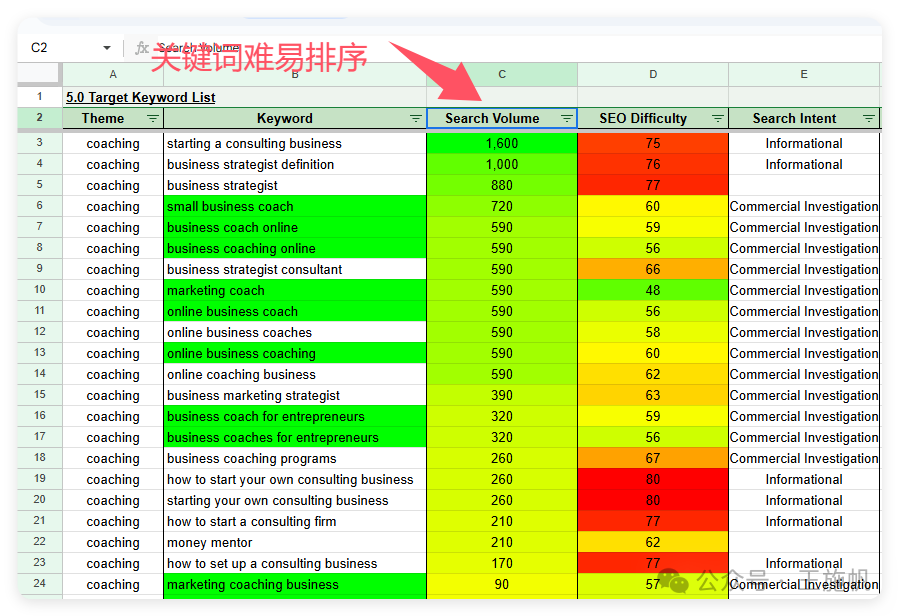Click the formula bar input
The image size is (899, 616).
click(516, 48)
